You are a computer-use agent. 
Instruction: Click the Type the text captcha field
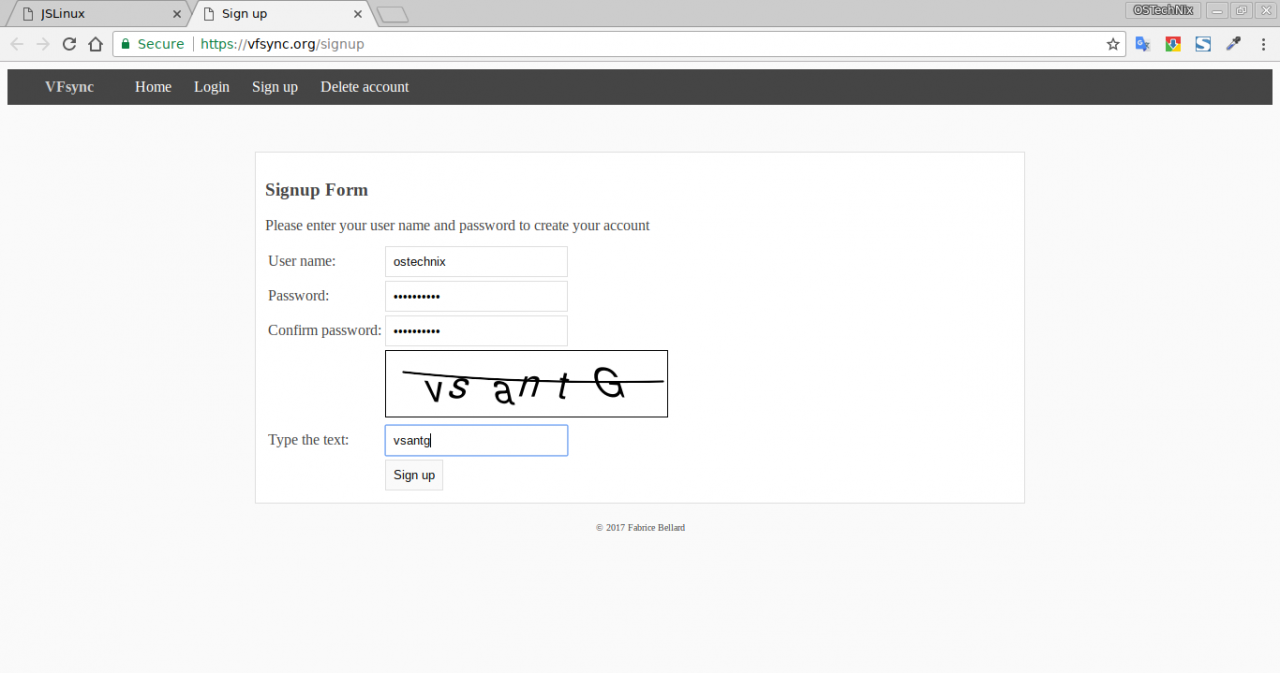(476, 440)
